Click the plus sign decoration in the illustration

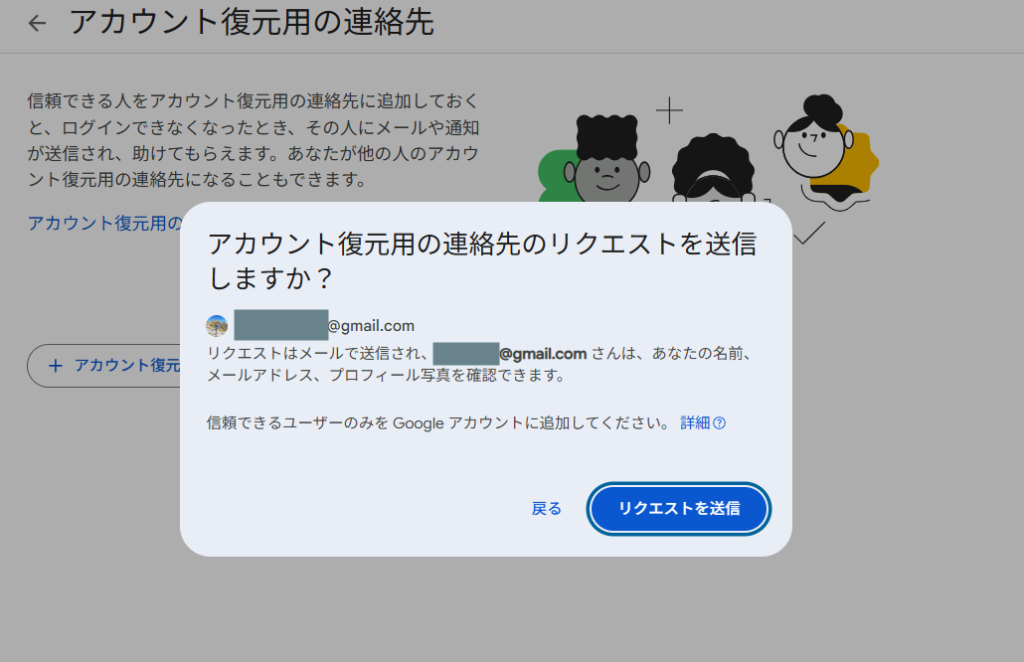coord(668,109)
